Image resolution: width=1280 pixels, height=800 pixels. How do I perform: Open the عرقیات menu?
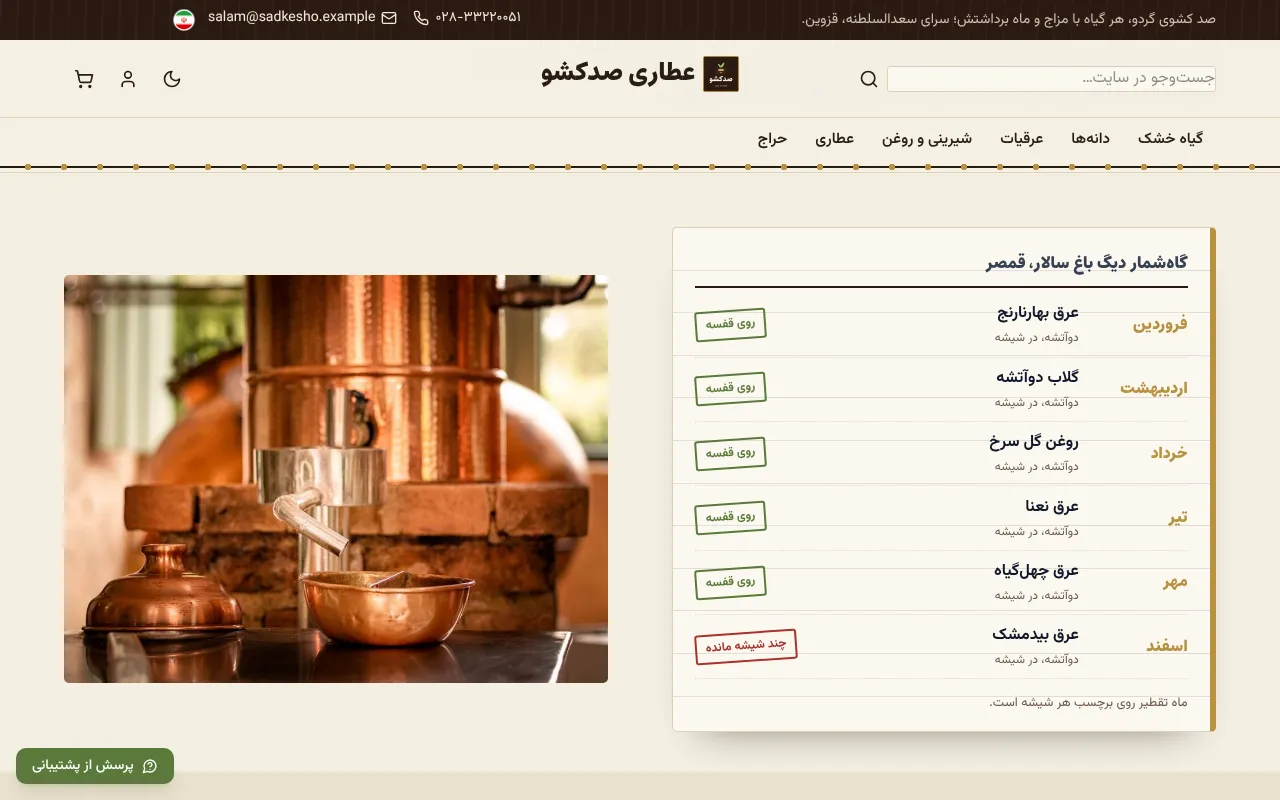click(1022, 139)
